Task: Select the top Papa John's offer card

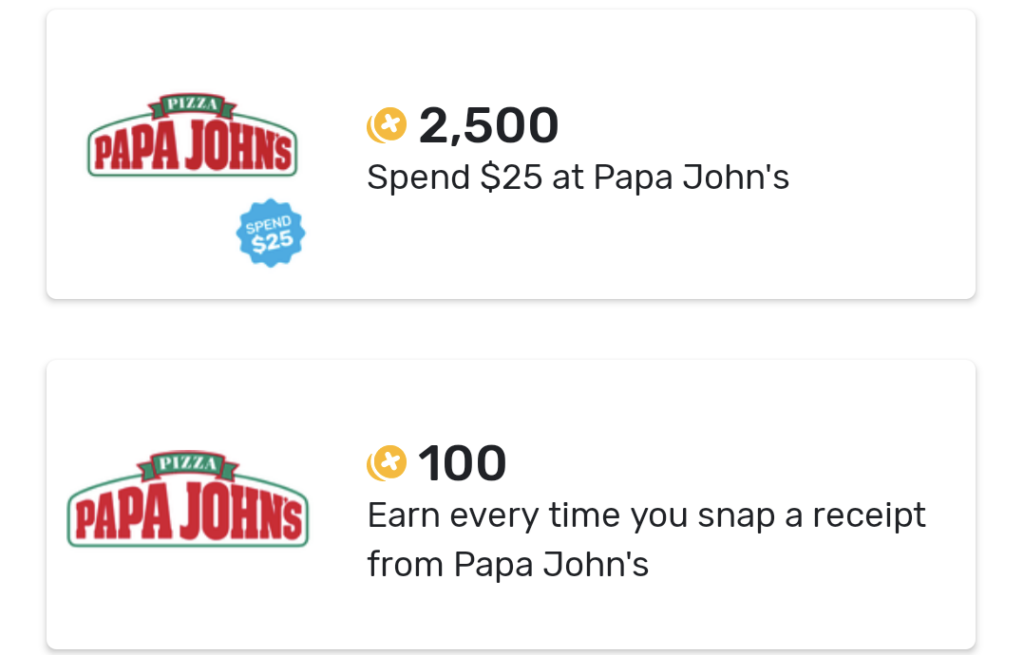Action: coord(510,153)
